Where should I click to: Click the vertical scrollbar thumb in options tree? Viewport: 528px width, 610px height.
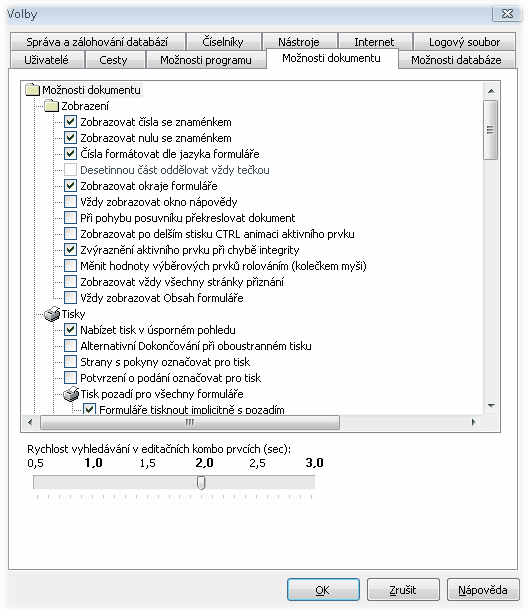pos(491,130)
